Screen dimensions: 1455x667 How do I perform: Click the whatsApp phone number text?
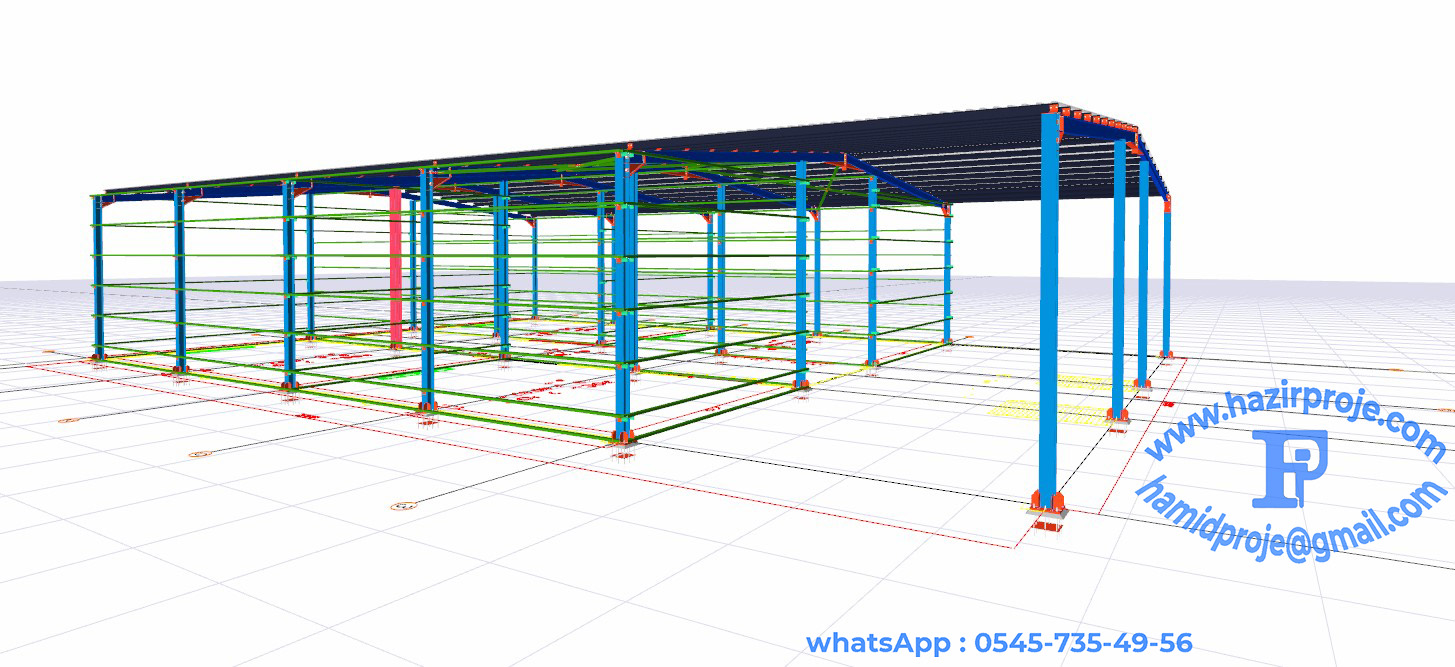[x=999, y=642]
